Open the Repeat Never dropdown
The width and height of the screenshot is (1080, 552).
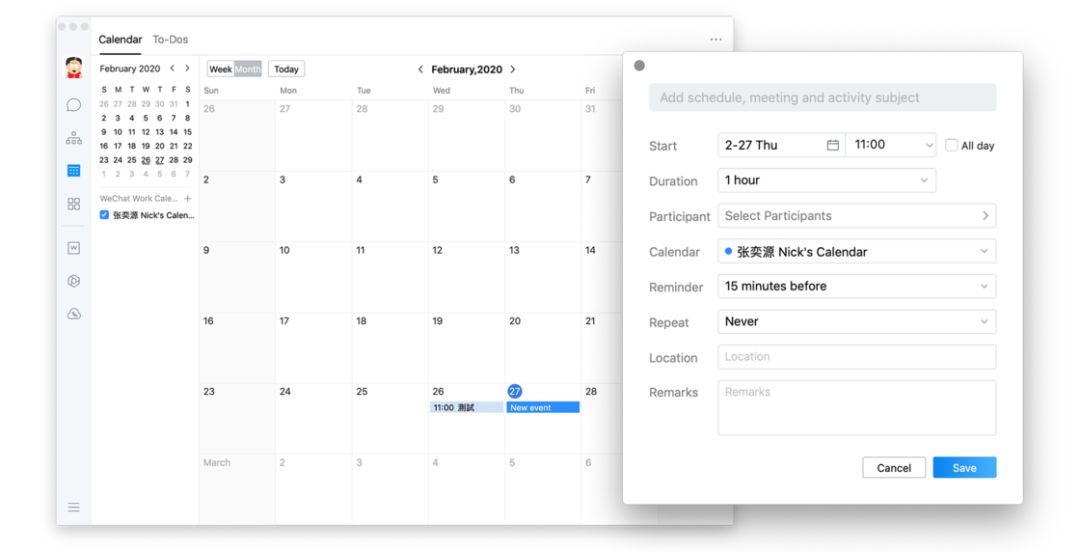click(x=857, y=321)
